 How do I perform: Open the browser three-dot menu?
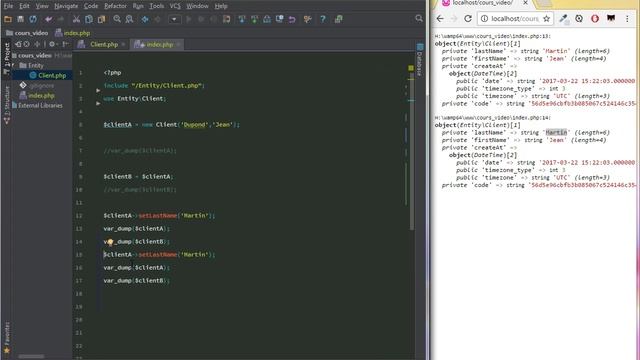pos(627,19)
